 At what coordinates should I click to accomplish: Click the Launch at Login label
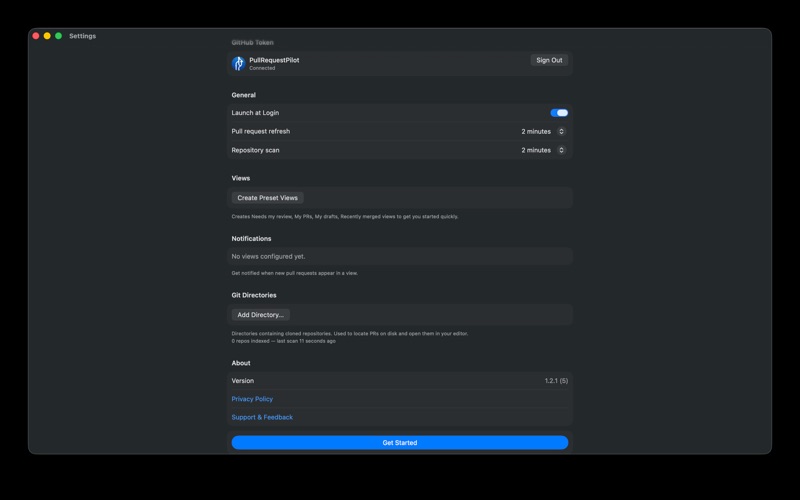(255, 113)
